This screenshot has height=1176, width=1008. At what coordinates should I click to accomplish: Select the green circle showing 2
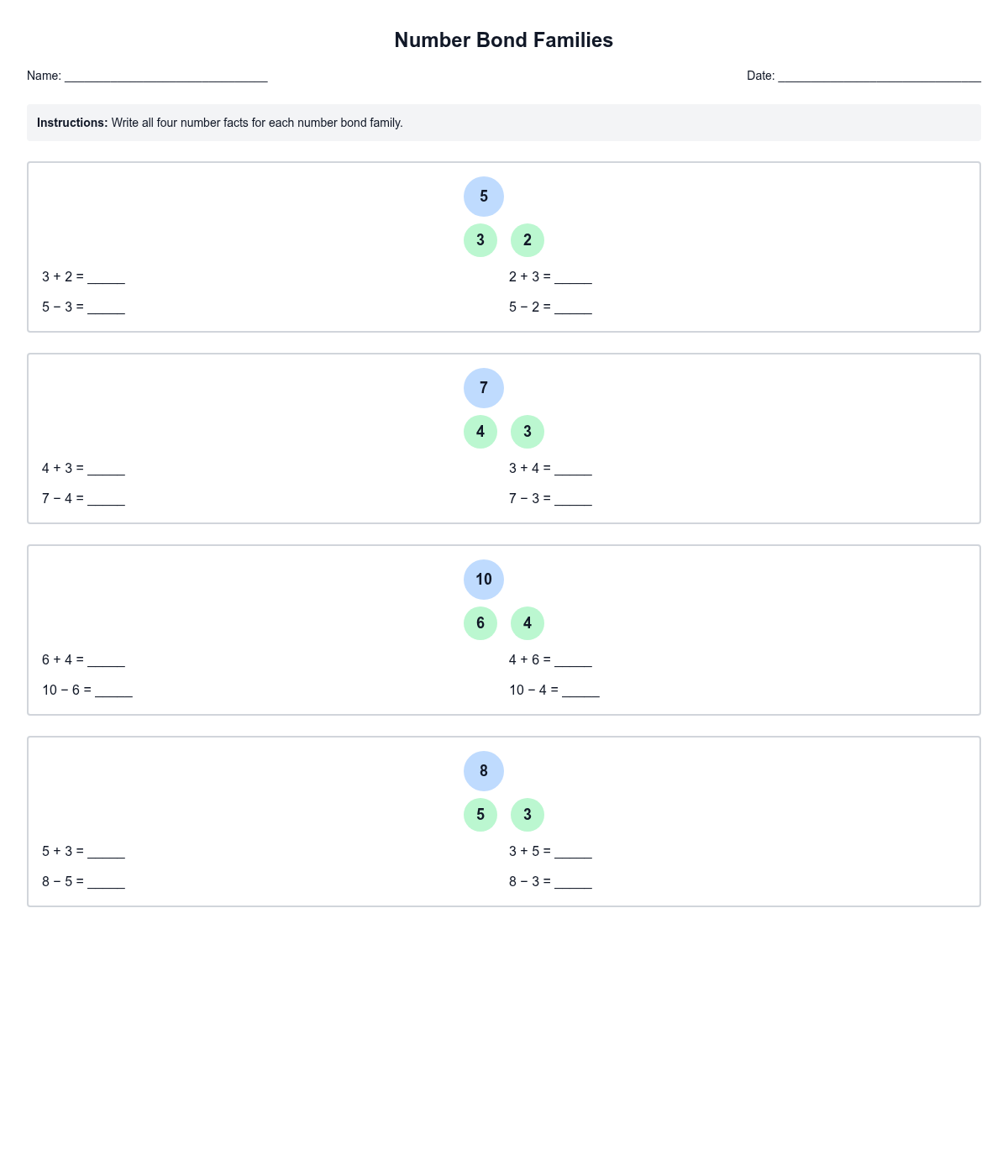528,240
